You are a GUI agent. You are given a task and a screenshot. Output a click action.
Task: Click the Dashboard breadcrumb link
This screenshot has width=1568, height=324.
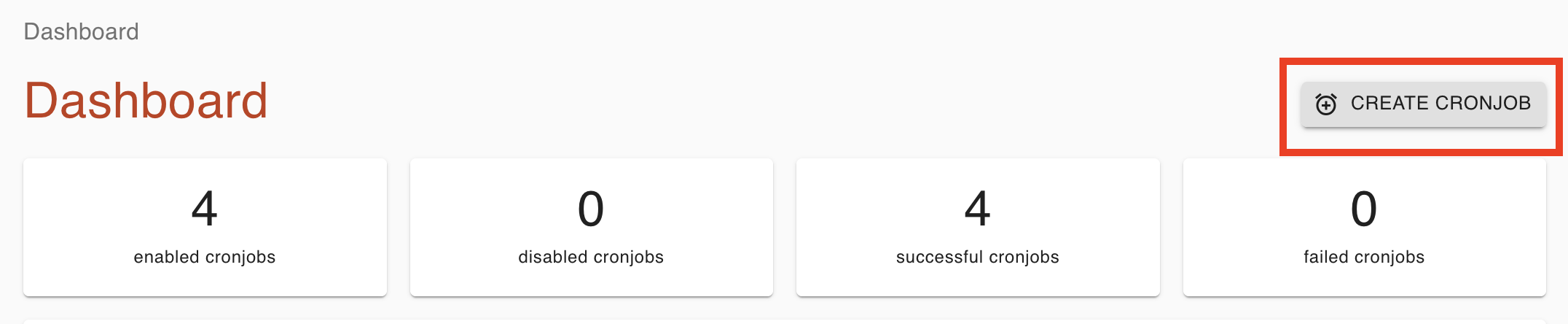click(x=81, y=32)
